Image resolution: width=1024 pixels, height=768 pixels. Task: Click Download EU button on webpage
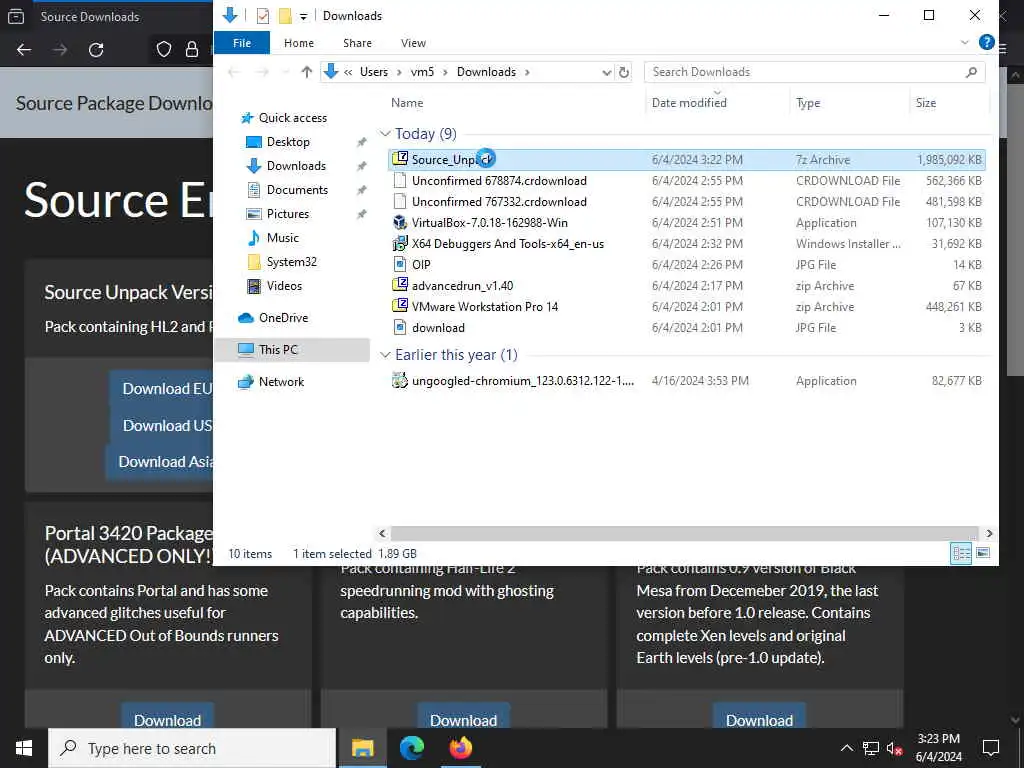(161, 389)
